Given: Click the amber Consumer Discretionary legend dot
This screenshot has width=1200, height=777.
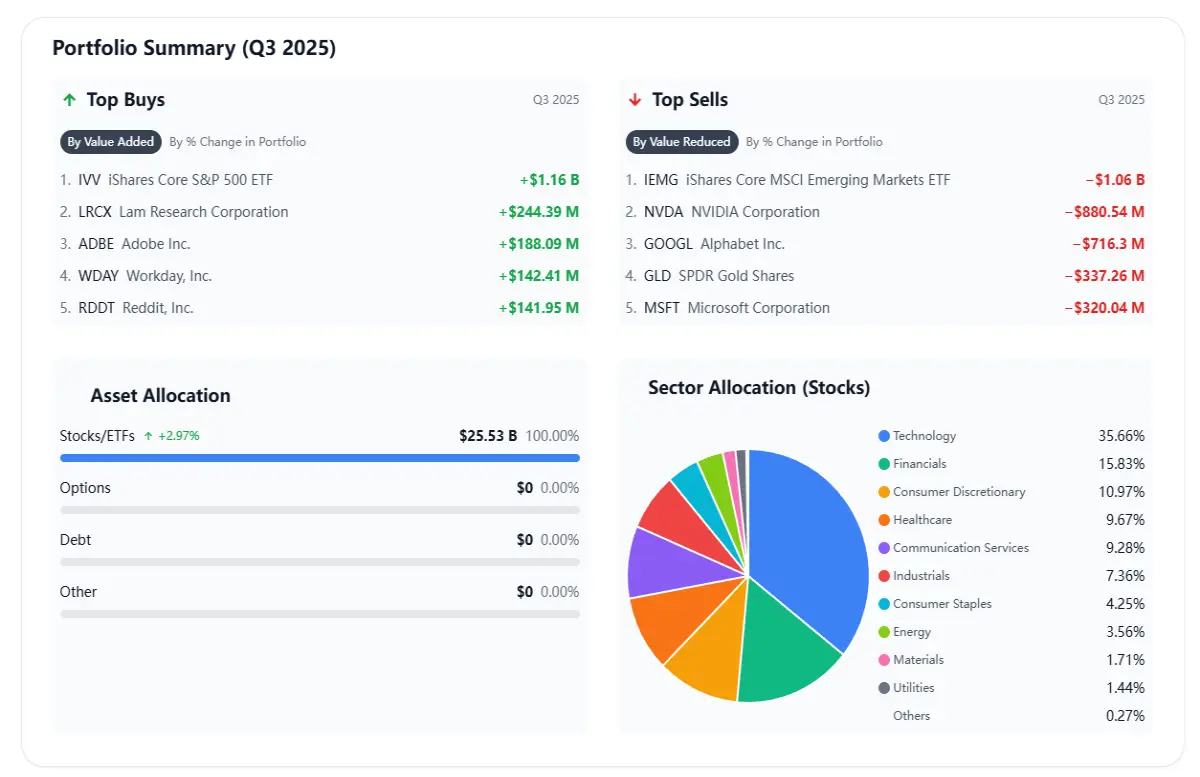Looking at the screenshot, I should (884, 492).
